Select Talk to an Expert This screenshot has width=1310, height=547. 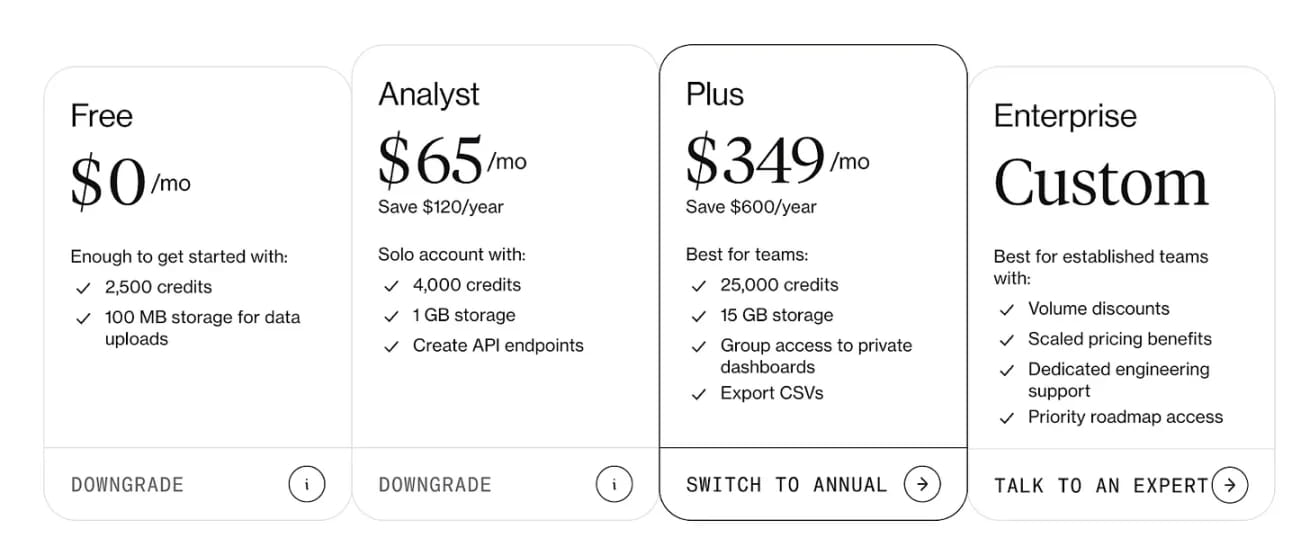(1101, 486)
